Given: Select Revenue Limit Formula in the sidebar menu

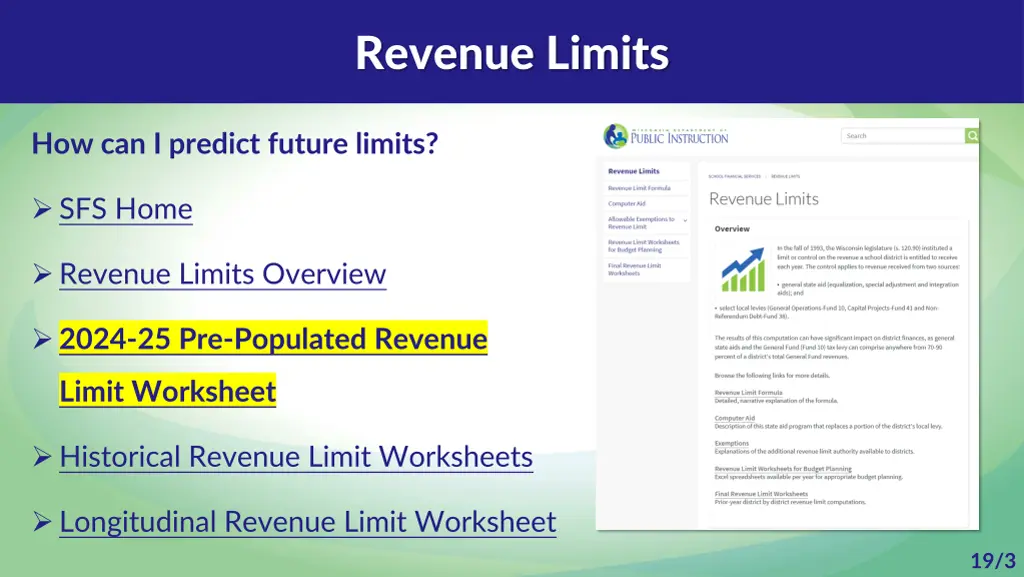Looking at the screenshot, I should [x=639, y=188].
